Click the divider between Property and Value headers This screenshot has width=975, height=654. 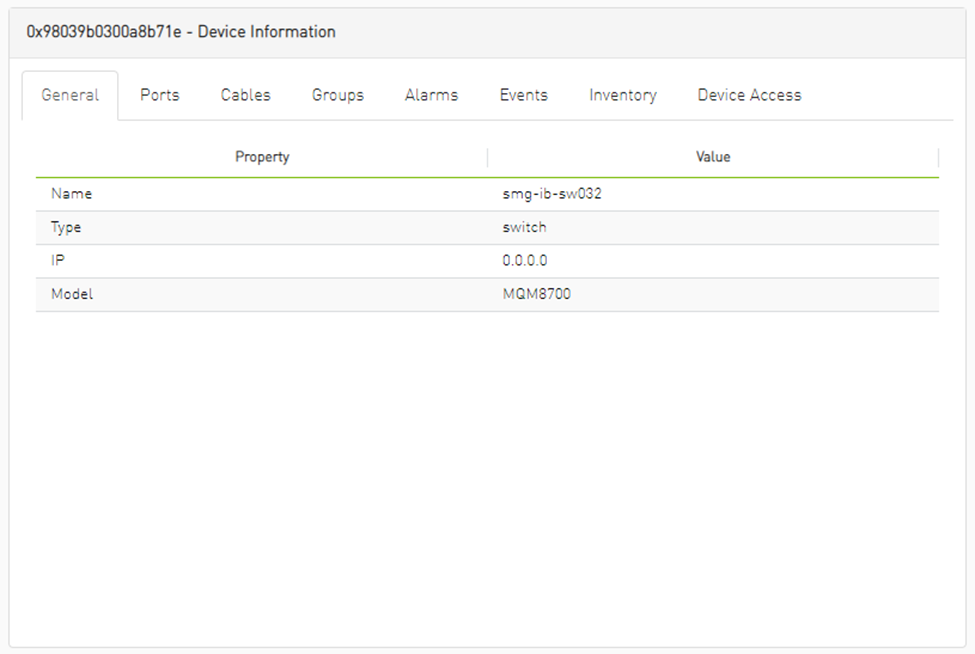click(x=488, y=157)
